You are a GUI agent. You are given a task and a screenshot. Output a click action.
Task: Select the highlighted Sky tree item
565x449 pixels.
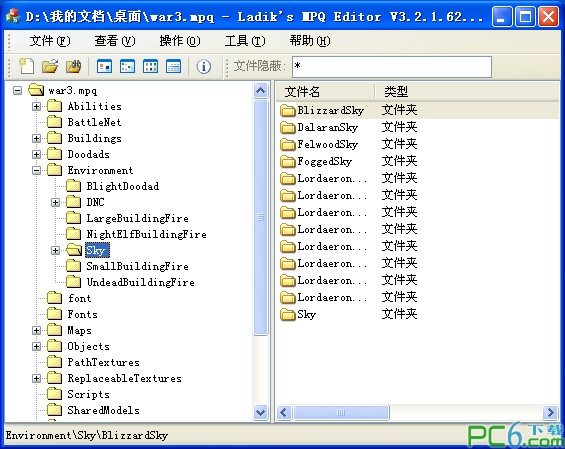pos(97,250)
